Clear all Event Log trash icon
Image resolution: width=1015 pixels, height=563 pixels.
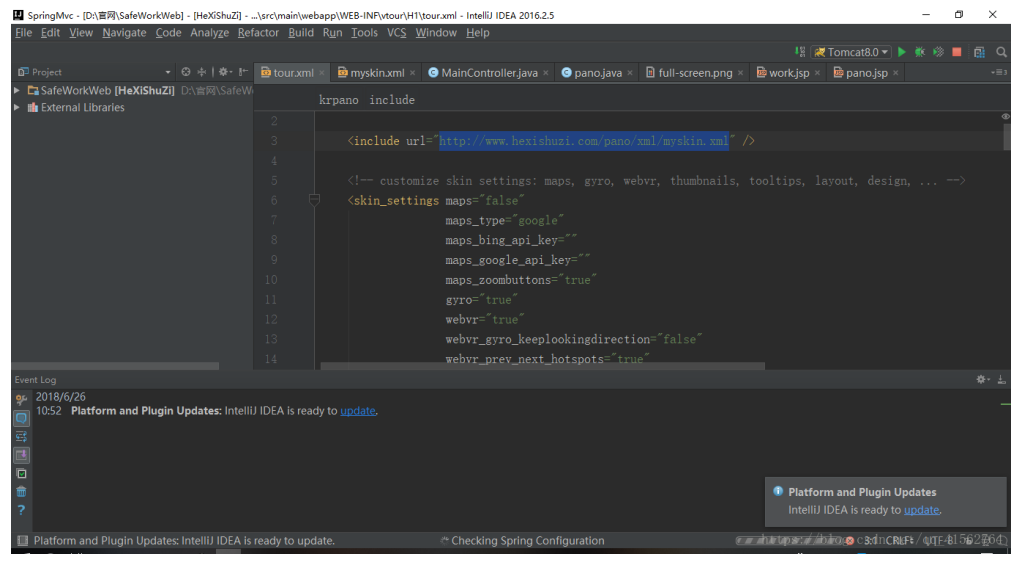[21, 492]
